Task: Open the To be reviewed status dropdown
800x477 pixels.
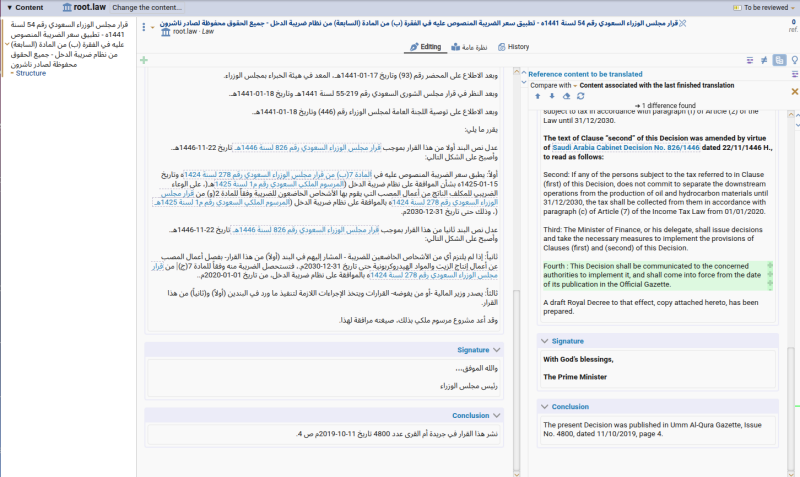Action: 764,8
